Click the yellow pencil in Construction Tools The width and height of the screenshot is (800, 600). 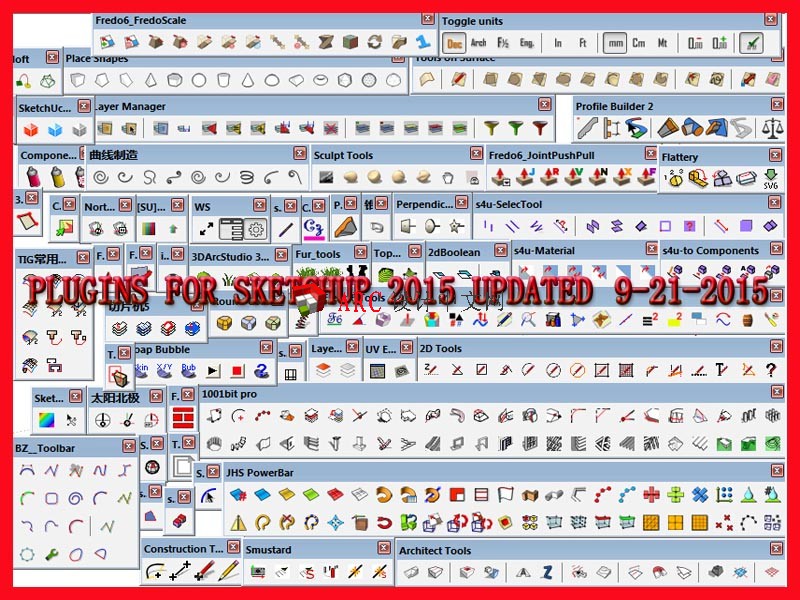[229, 570]
